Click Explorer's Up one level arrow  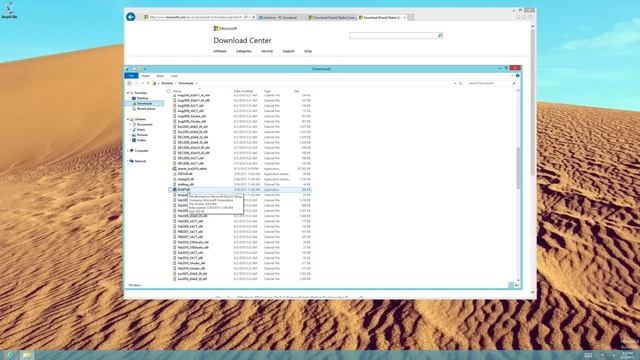coord(148,83)
